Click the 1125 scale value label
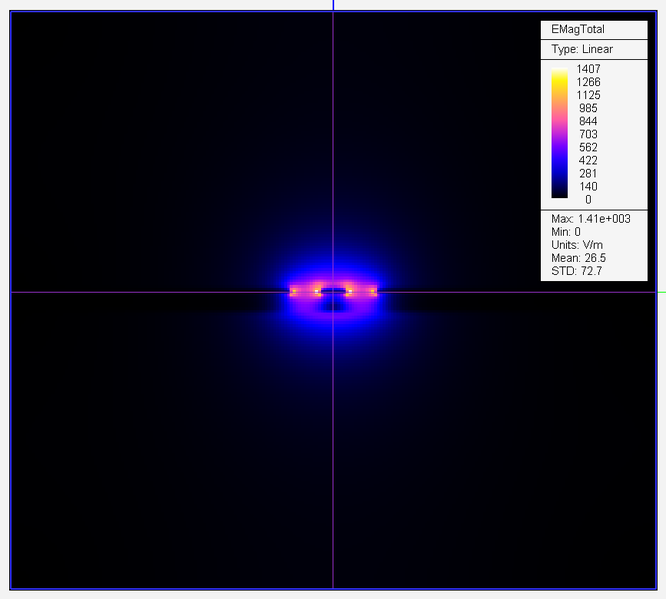The width and height of the screenshot is (666, 599). [587, 95]
